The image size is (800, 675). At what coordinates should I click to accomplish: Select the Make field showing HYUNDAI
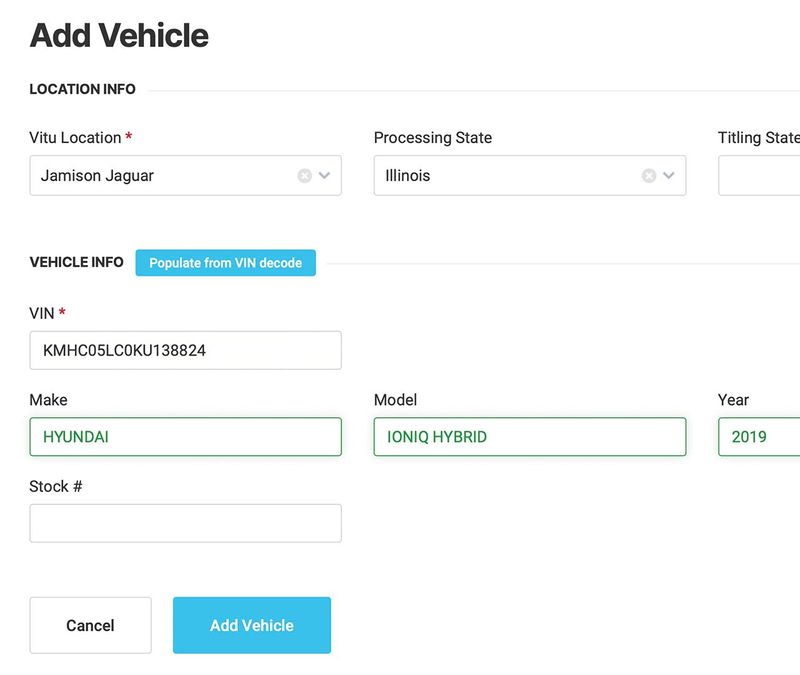[x=186, y=437]
